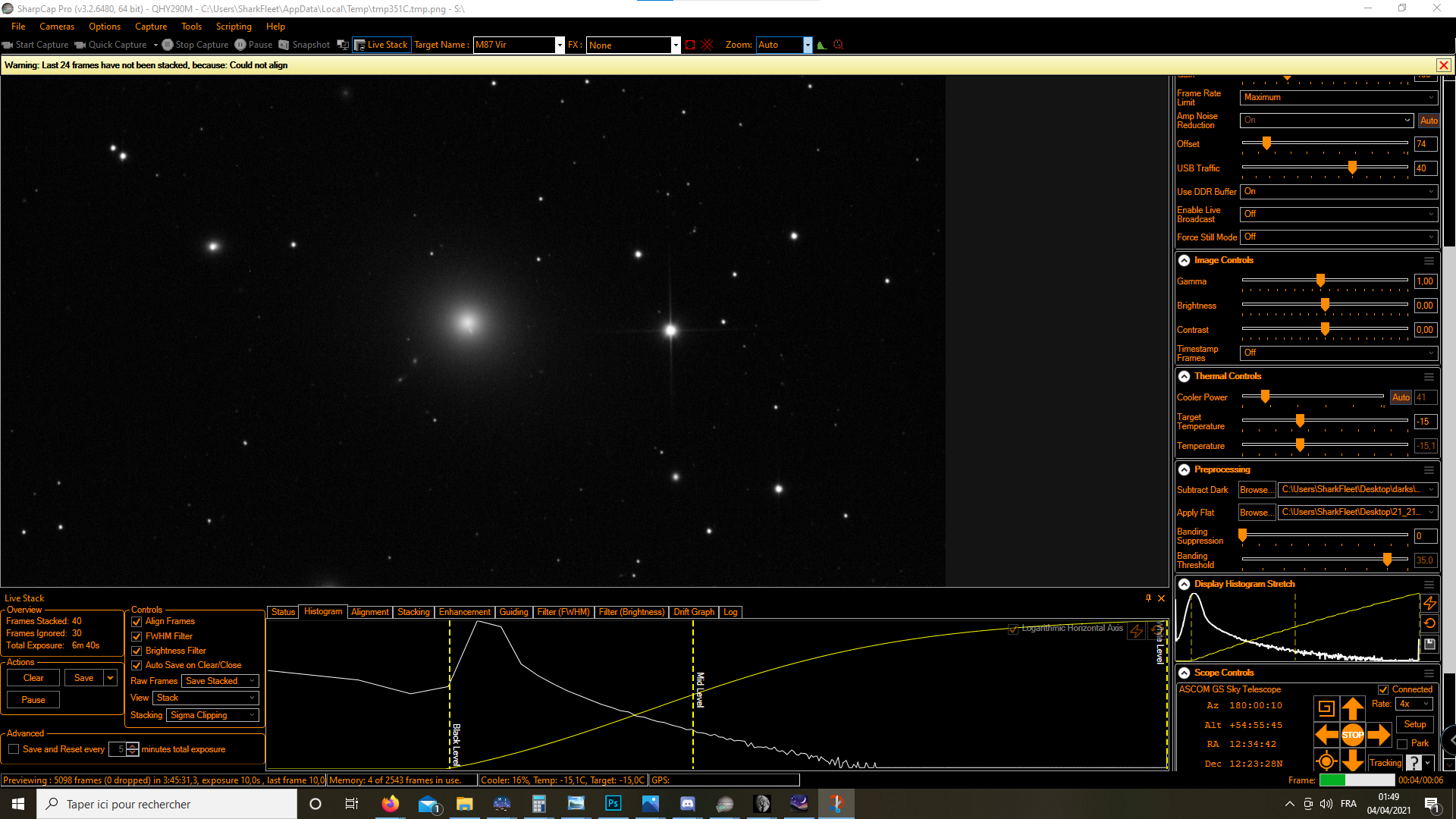Slew telescope left with the left arrow
Screen dimensions: 1456x819
[1326, 734]
